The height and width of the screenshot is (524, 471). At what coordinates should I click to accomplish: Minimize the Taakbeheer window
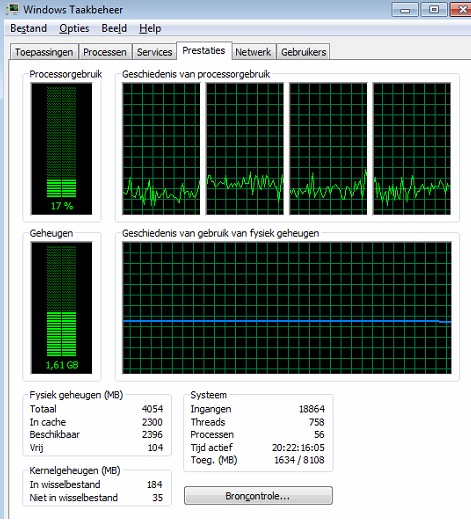405,10
